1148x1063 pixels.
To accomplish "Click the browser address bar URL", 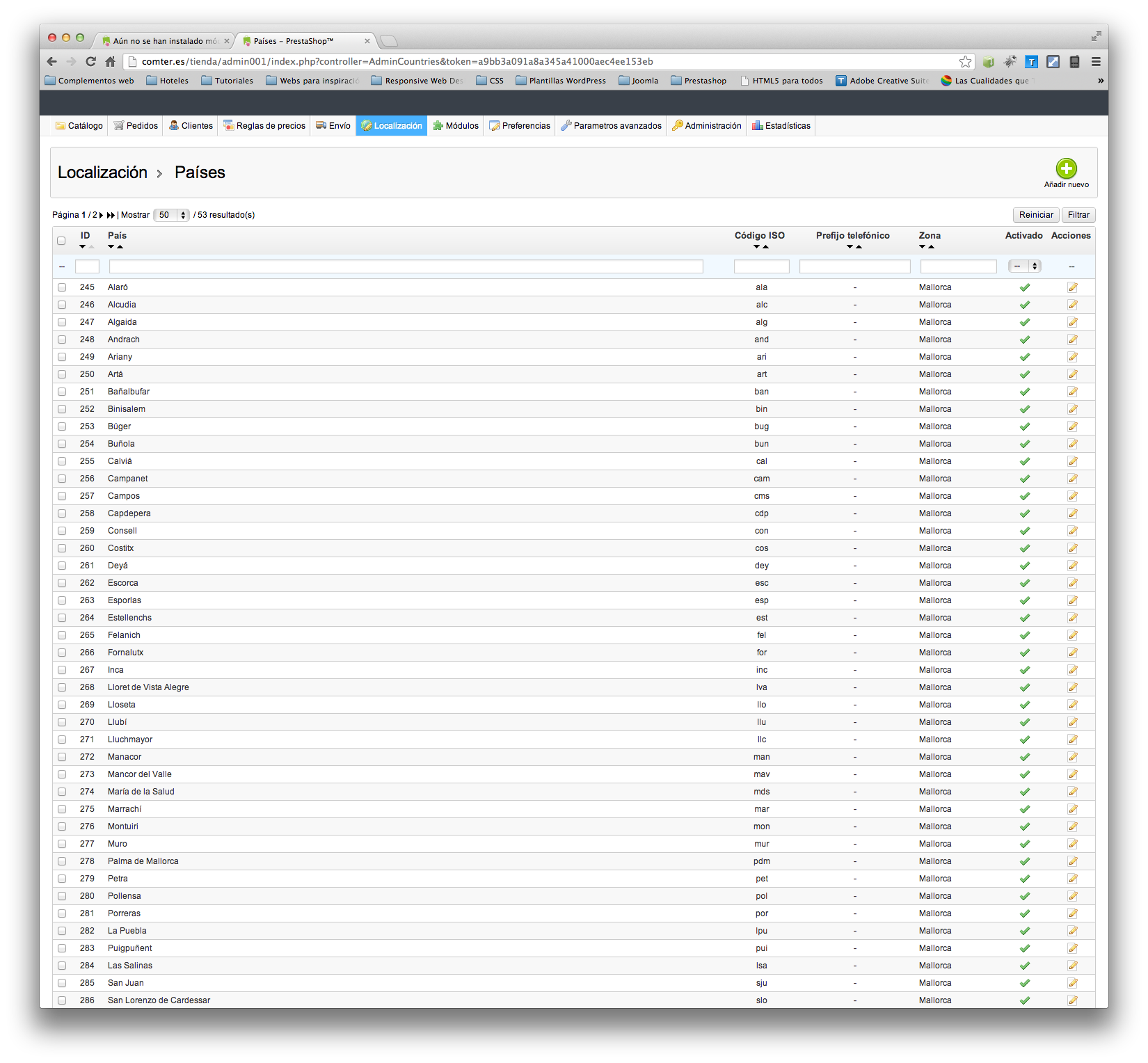I will 397,61.
